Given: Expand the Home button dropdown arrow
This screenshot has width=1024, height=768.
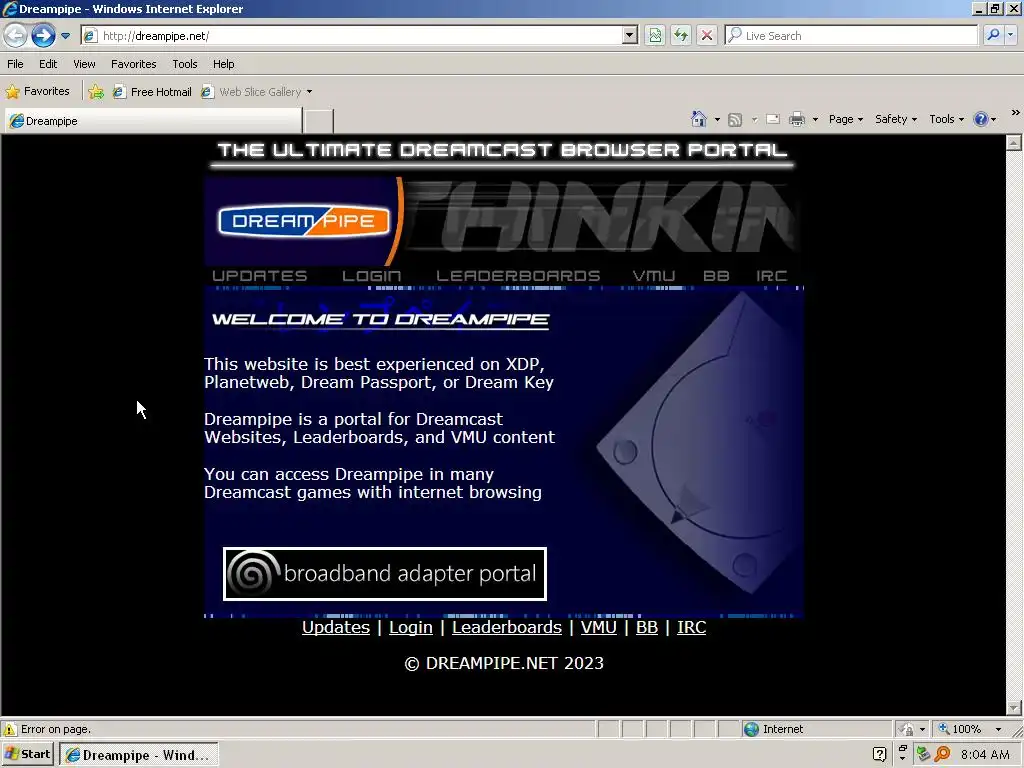Looking at the screenshot, I should click(x=717, y=120).
